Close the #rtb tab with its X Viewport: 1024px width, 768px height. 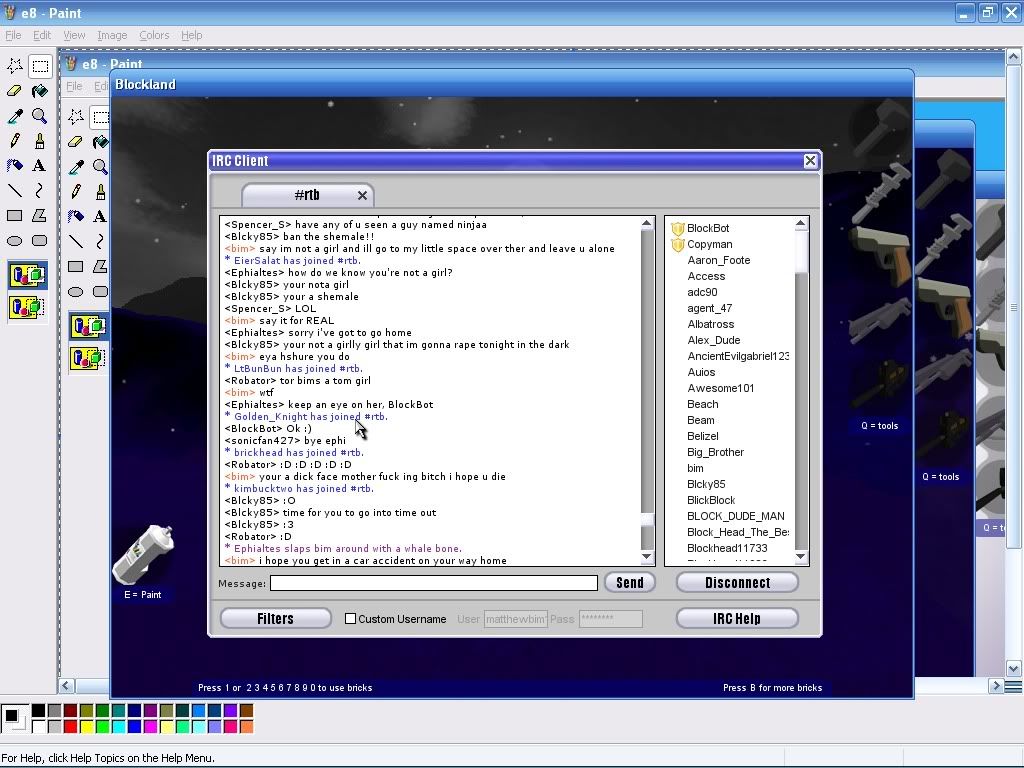(x=362, y=195)
